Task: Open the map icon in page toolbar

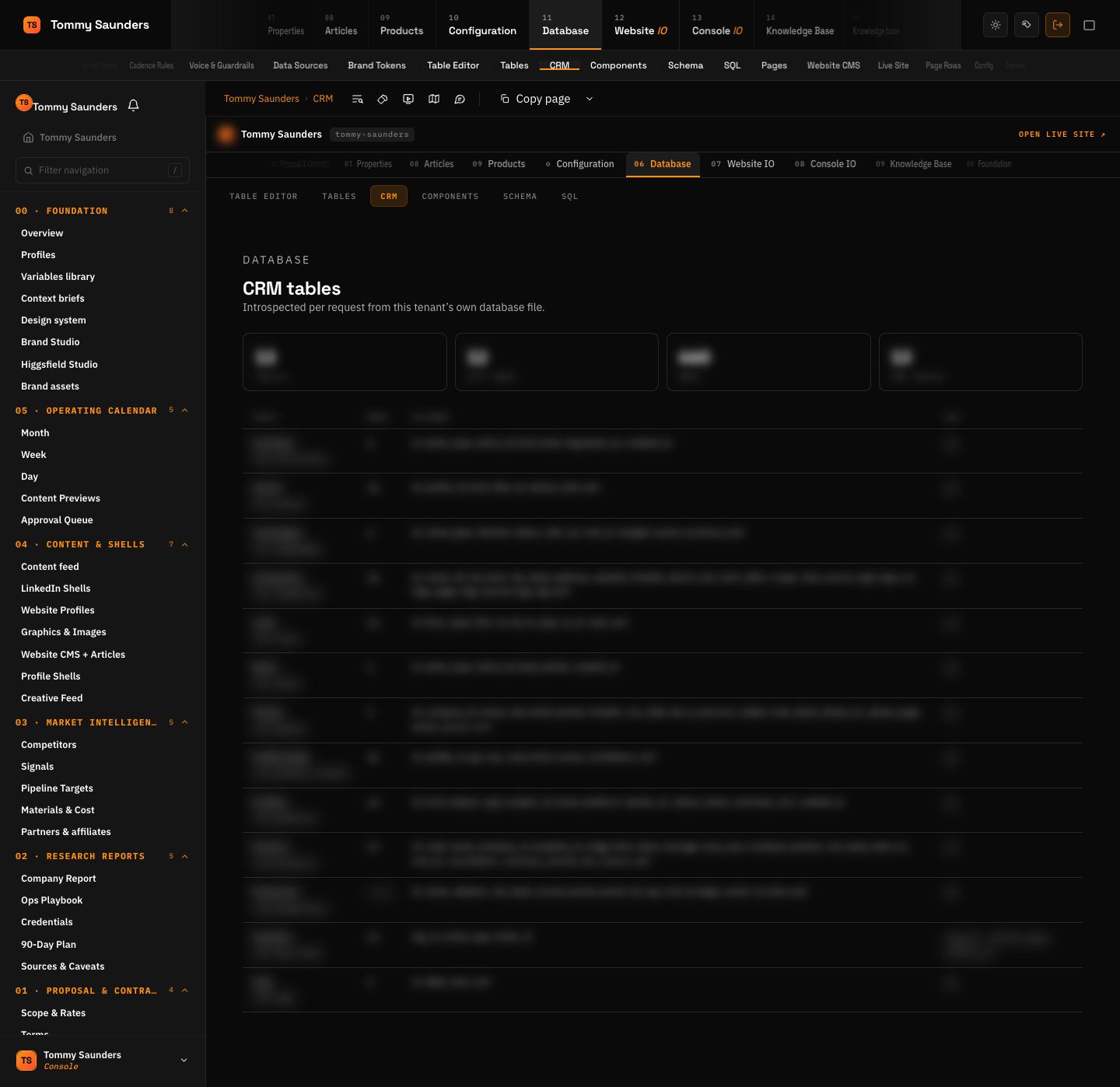Action: pos(434,99)
